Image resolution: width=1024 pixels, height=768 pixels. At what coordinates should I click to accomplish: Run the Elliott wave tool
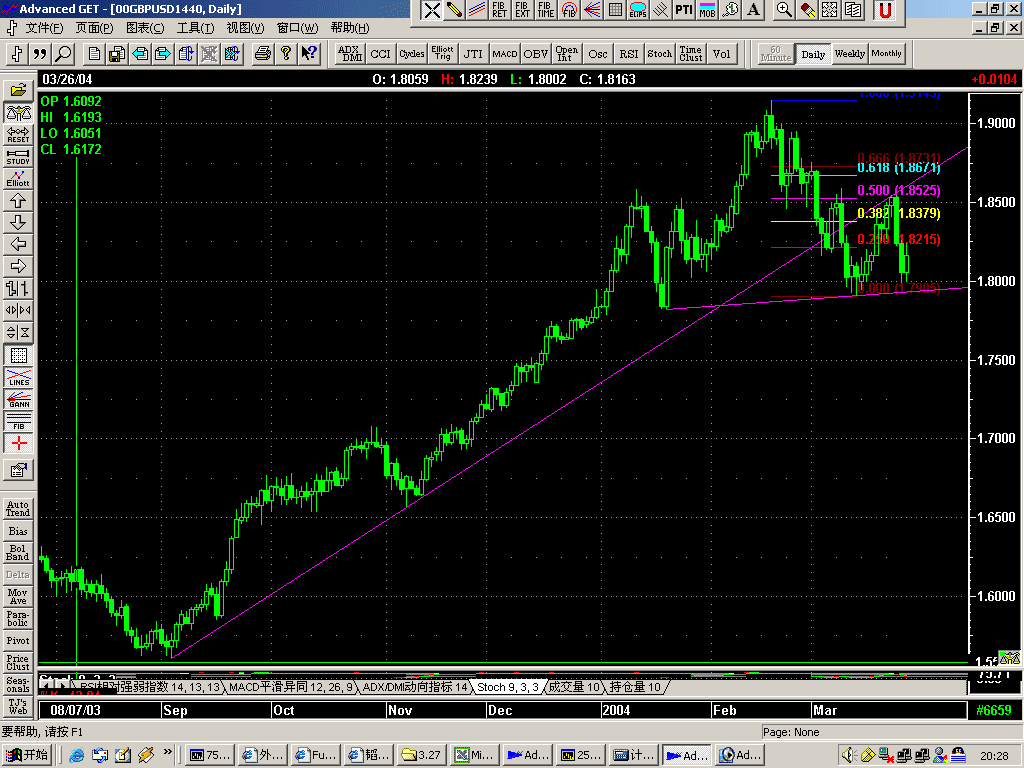(x=18, y=179)
